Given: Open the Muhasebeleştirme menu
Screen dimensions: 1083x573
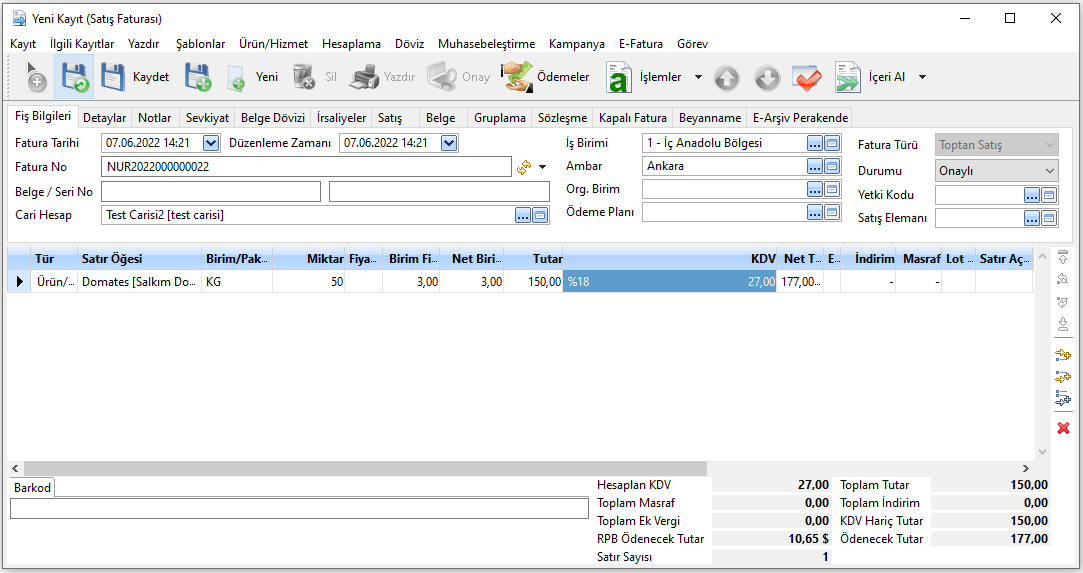Looking at the screenshot, I should (486, 43).
